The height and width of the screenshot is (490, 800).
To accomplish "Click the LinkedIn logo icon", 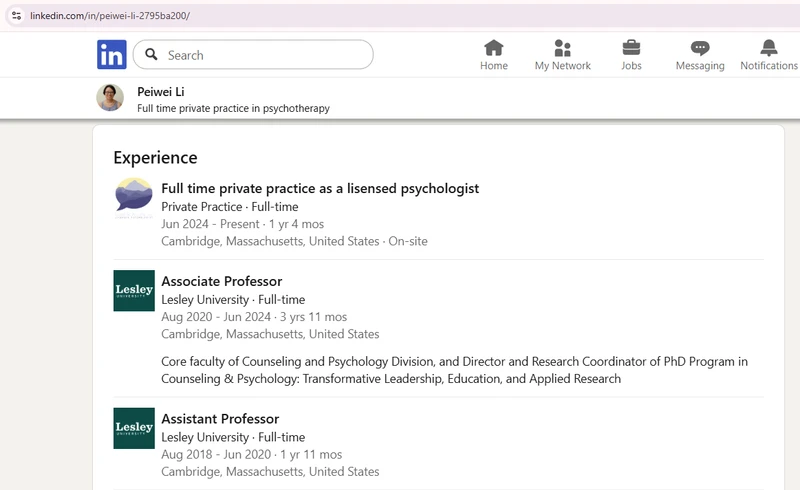I will pyautogui.click(x=112, y=55).
